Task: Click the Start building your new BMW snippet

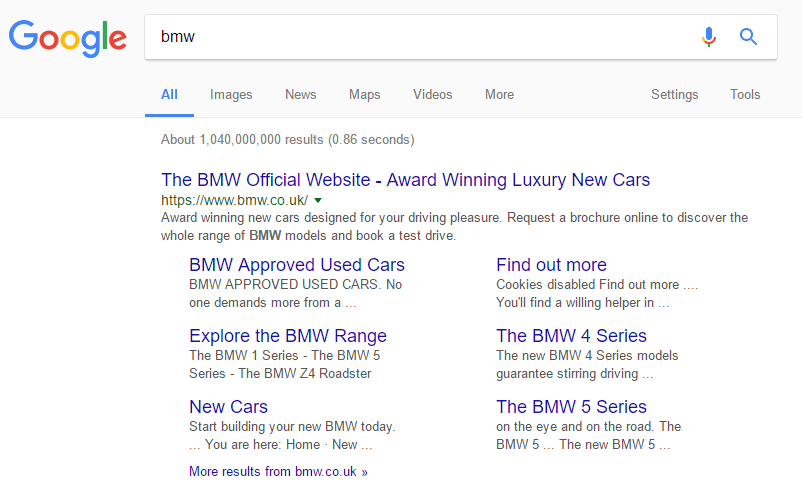Action: pyautogui.click(x=292, y=436)
